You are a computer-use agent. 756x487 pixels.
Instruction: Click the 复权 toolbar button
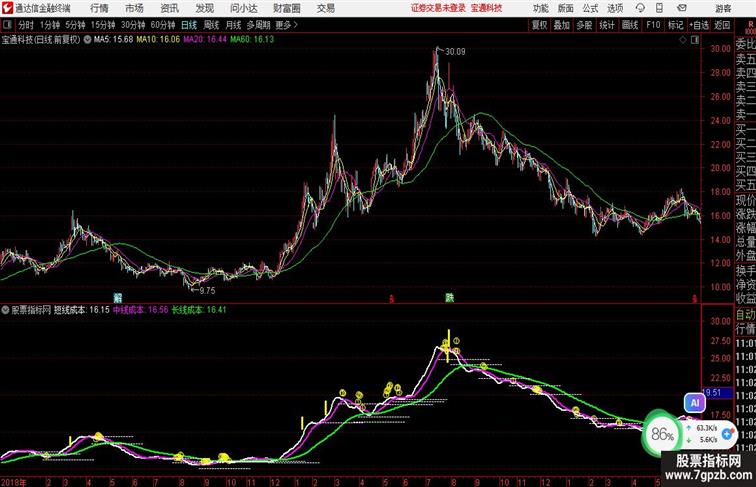click(x=539, y=25)
